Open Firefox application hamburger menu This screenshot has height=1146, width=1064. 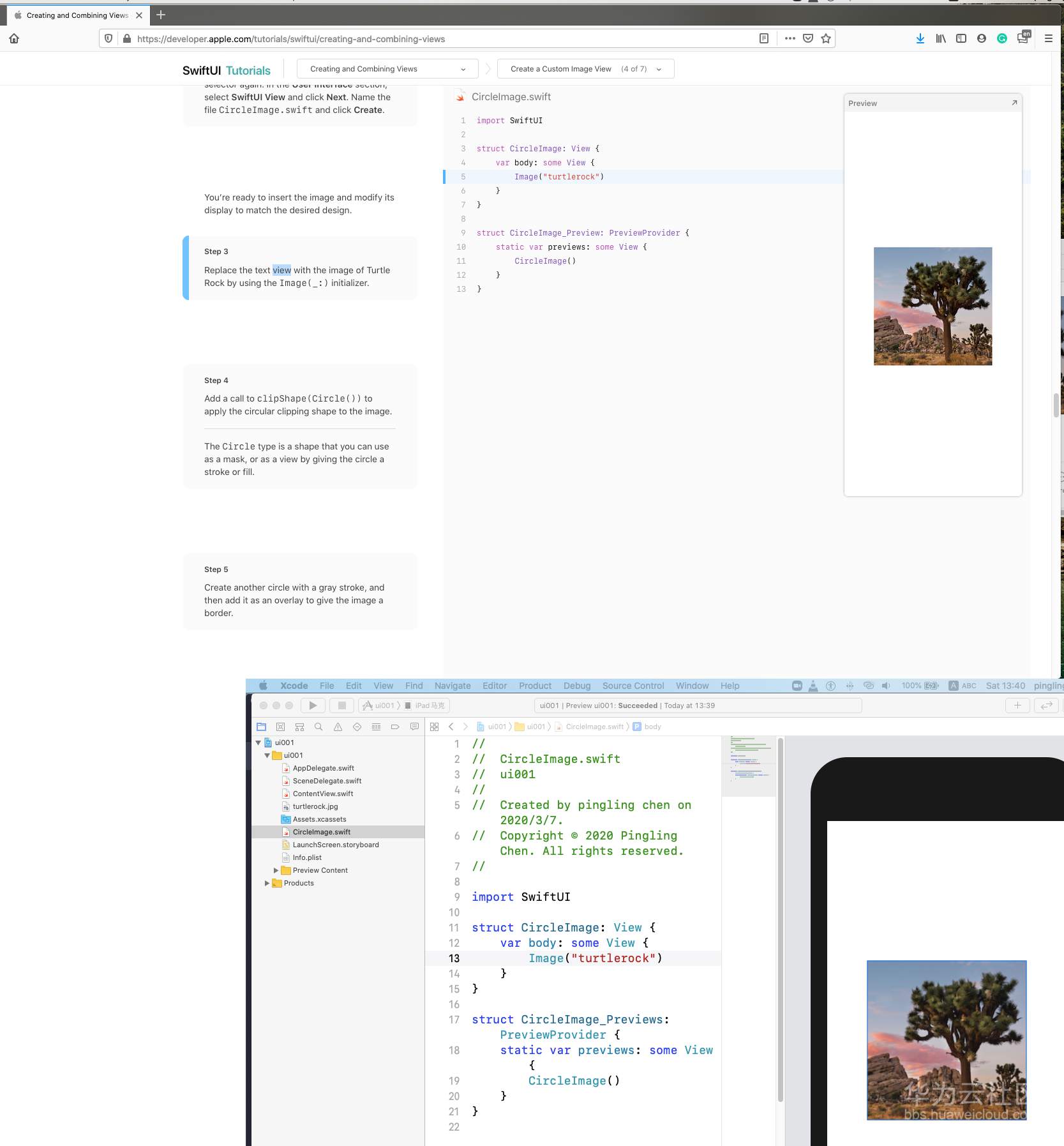1049,38
